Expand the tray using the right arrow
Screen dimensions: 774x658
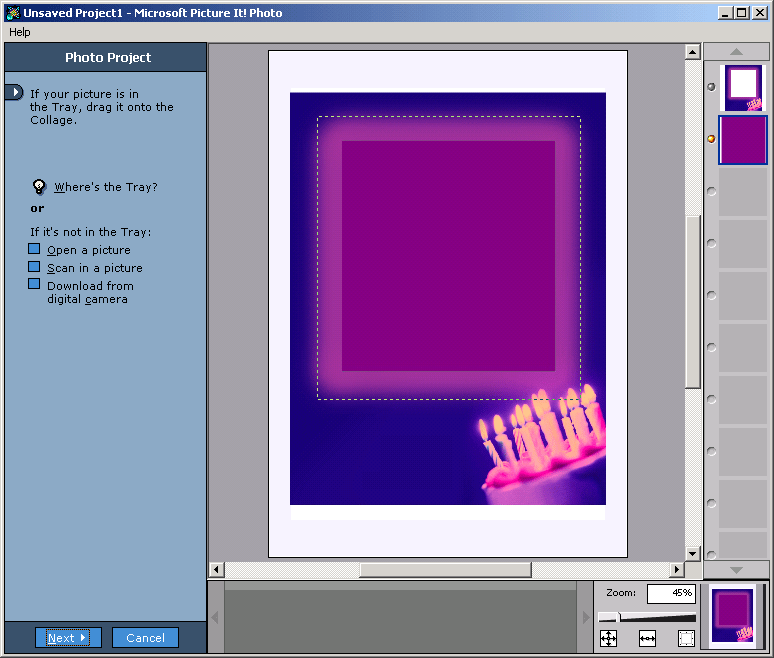pyautogui.click(x=586, y=618)
